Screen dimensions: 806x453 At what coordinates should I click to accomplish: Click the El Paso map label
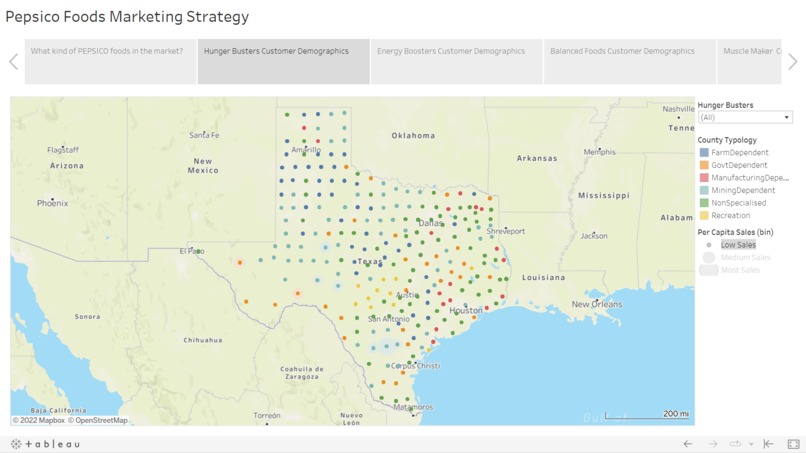(192, 251)
